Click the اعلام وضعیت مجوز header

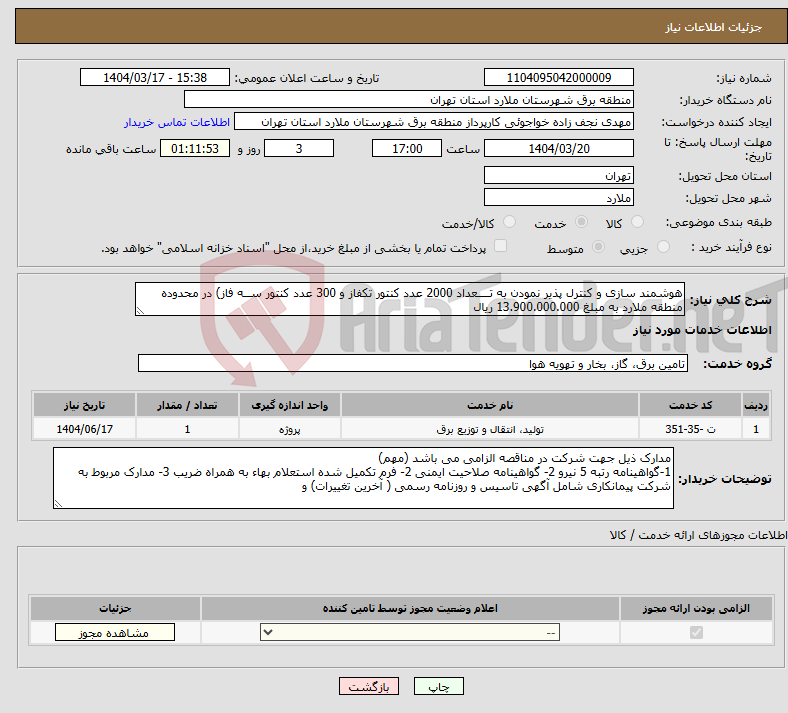point(410,608)
